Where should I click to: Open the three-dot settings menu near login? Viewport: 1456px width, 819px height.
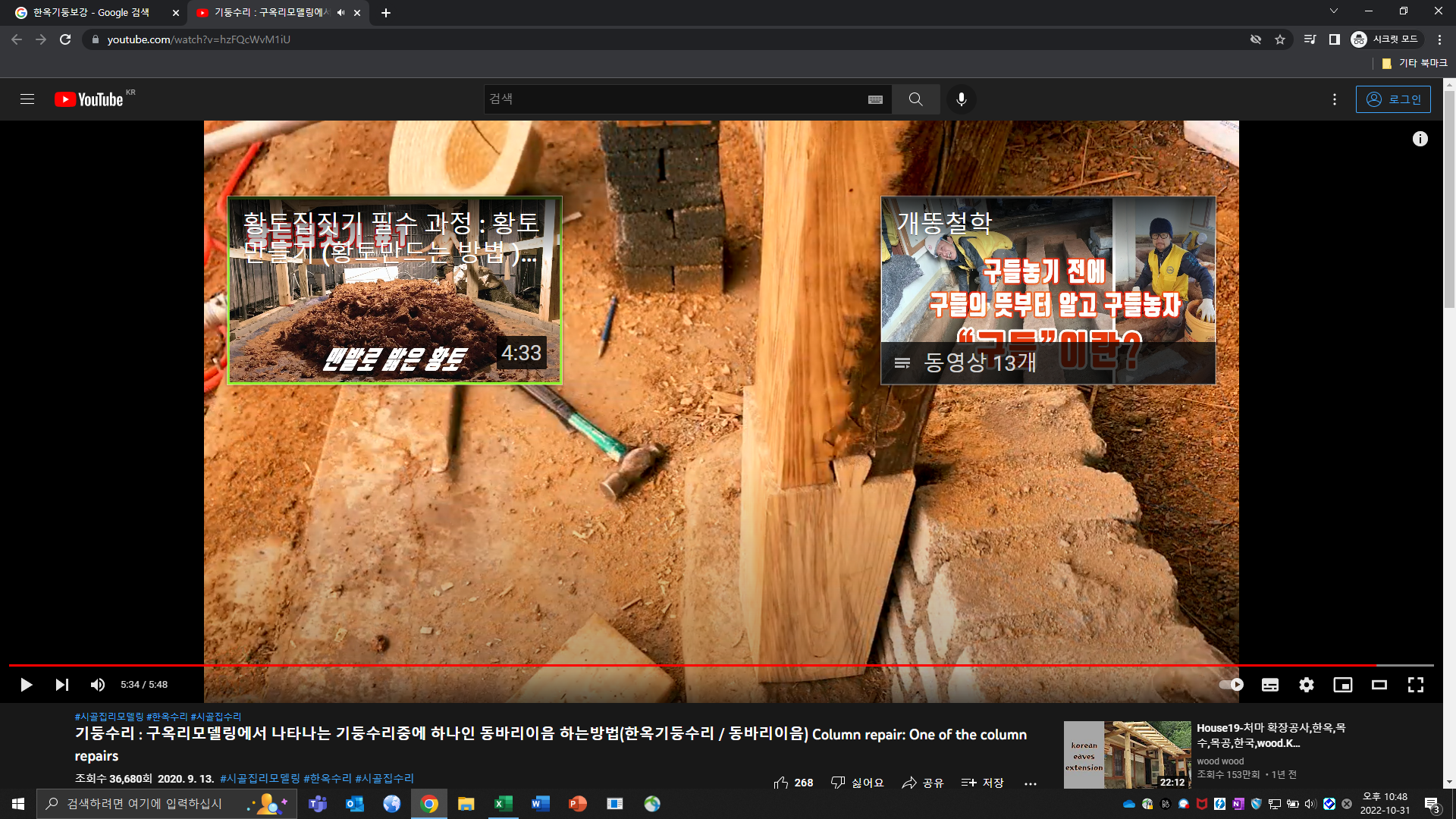[x=1335, y=99]
